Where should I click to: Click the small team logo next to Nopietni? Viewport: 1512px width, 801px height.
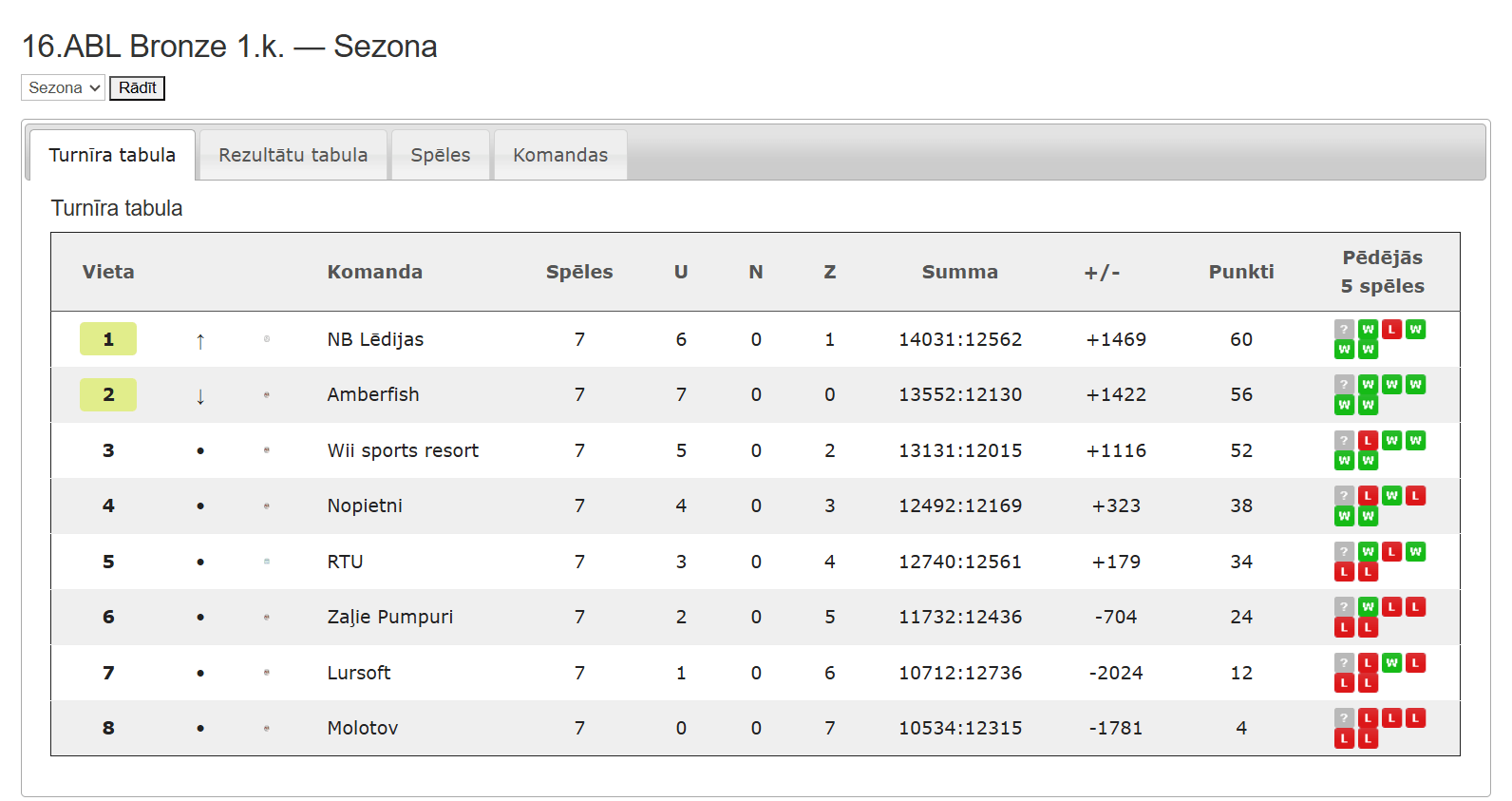tap(267, 506)
